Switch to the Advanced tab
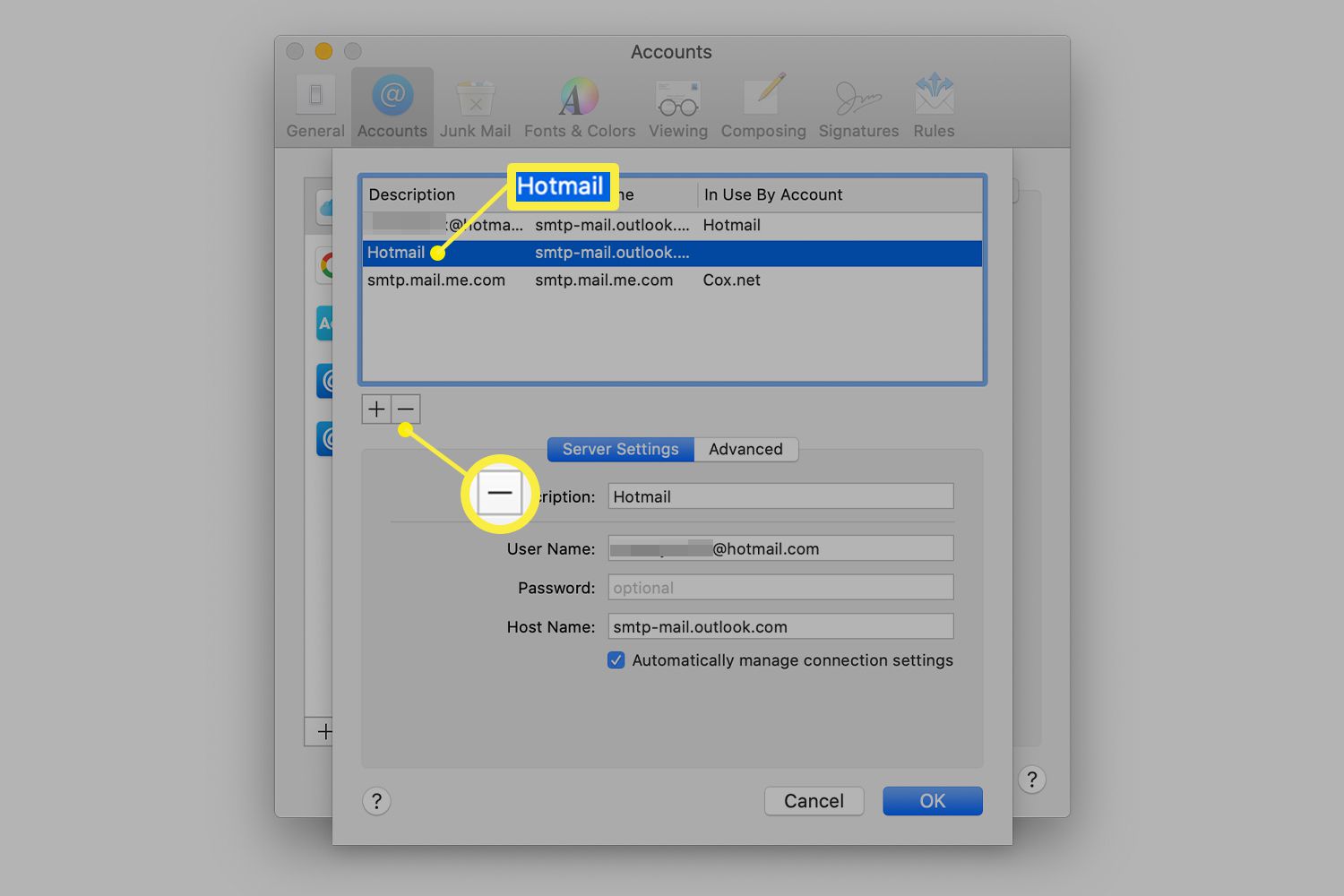Image resolution: width=1344 pixels, height=896 pixels. click(745, 449)
